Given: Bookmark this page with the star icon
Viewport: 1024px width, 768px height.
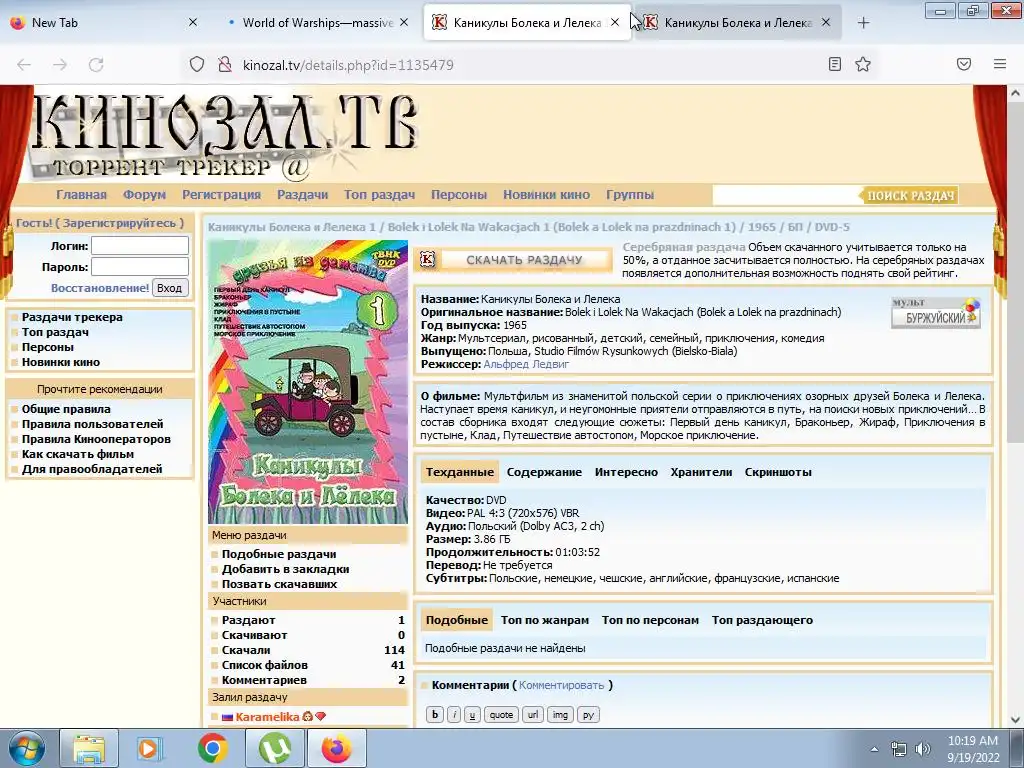Looking at the screenshot, I should (x=863, y=64).
